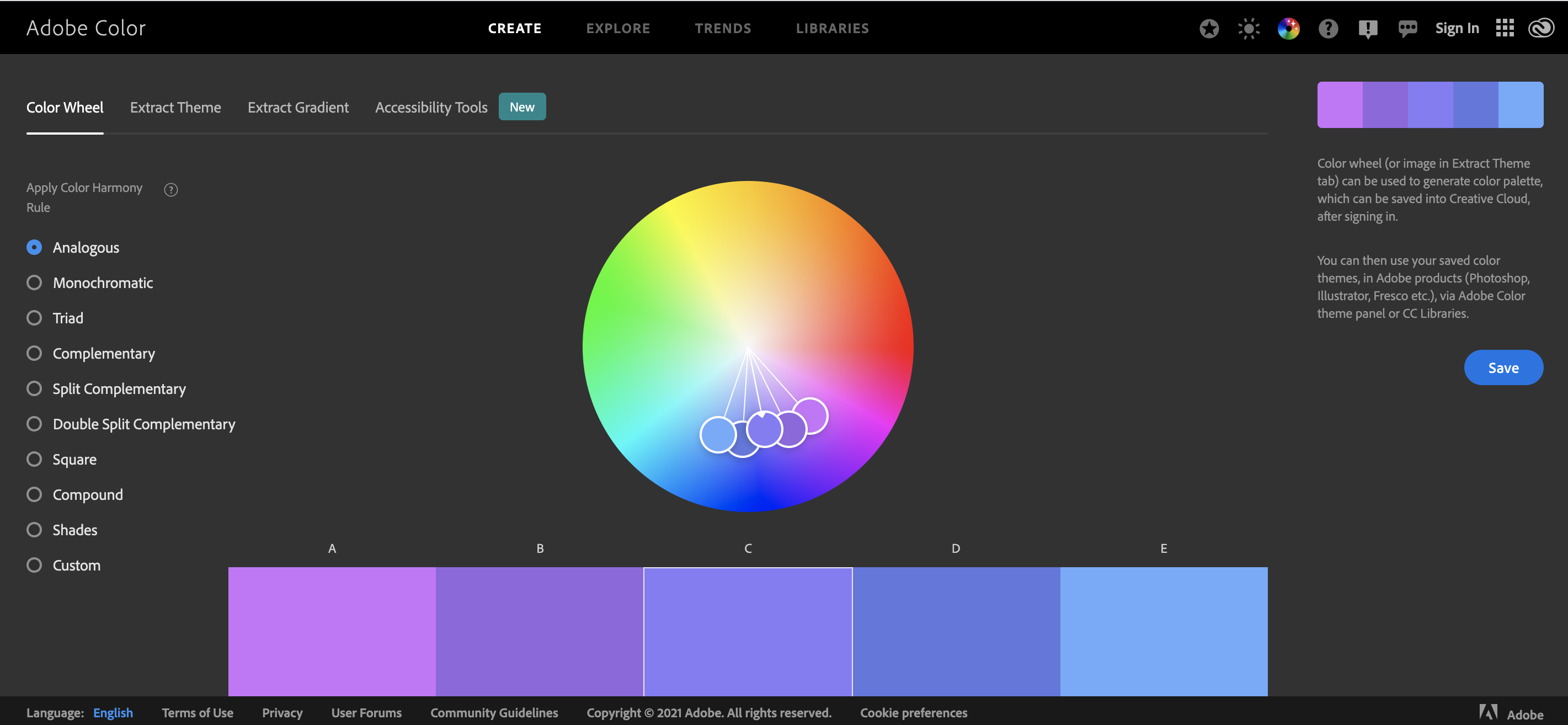Select color swatch E light blue

pyautogui.click(x=1163, y=631)
